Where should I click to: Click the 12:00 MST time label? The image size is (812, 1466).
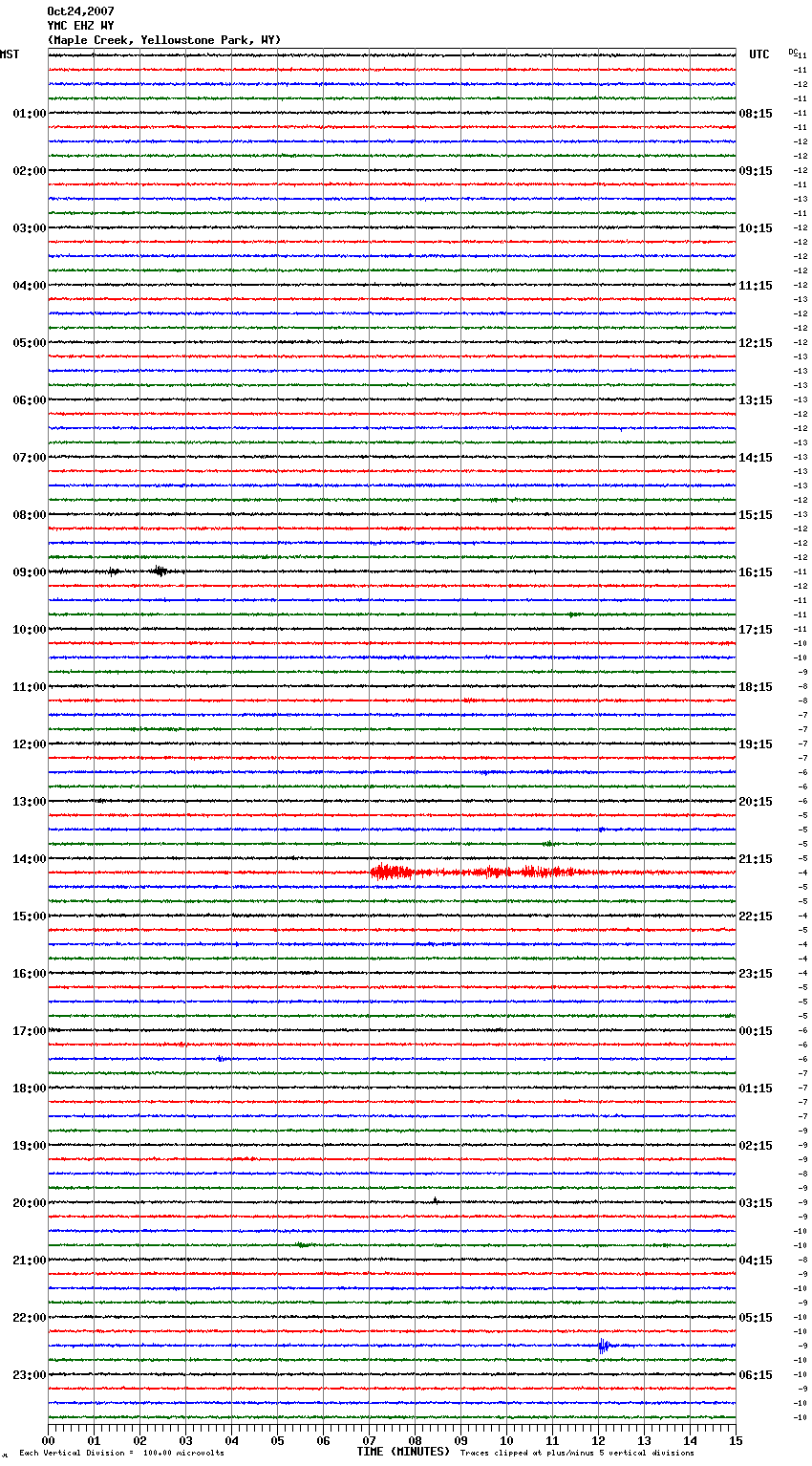pyautogui.click(x=30, y=744)
